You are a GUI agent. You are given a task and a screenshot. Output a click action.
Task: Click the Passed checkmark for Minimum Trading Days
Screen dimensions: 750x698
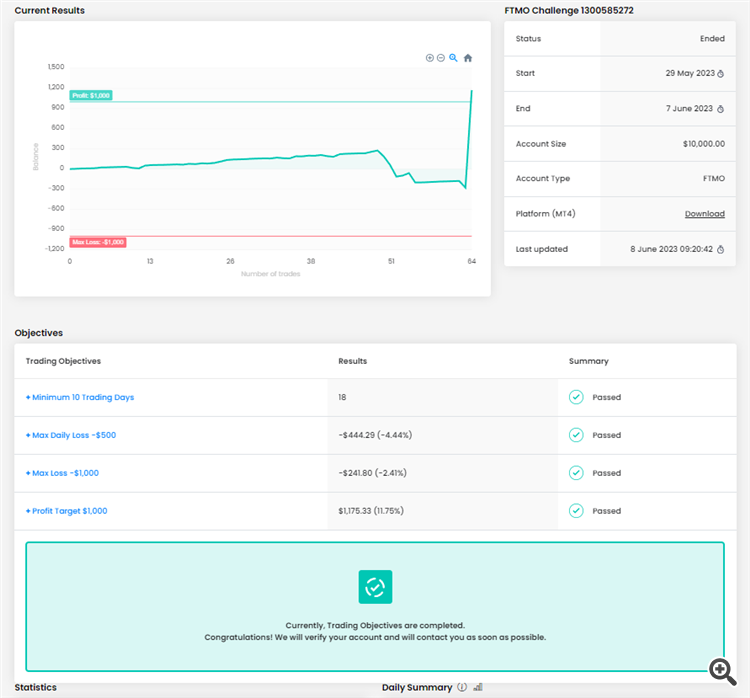click(x=576, y=397)
